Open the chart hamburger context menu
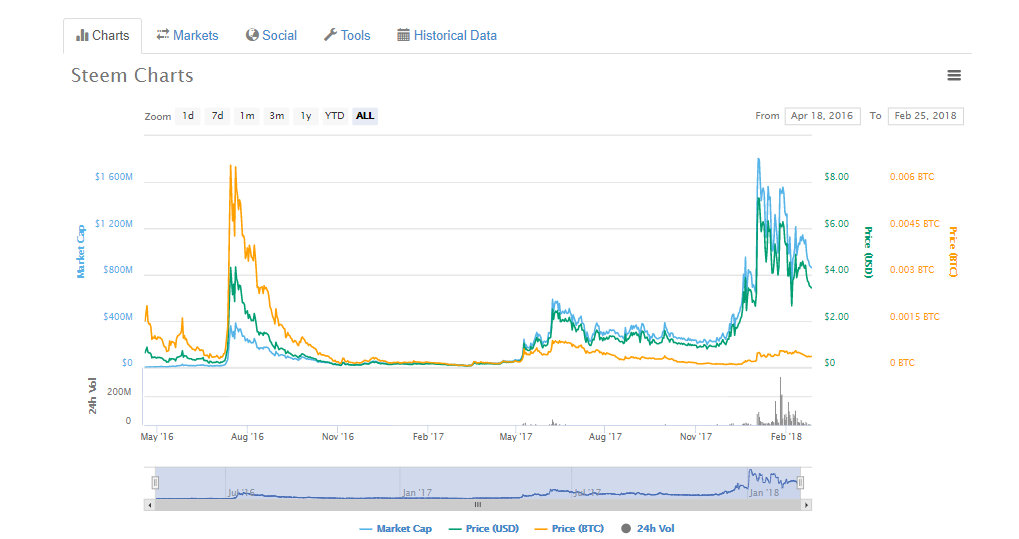This screenshot has width=1019, height=539. coord(954,75)
